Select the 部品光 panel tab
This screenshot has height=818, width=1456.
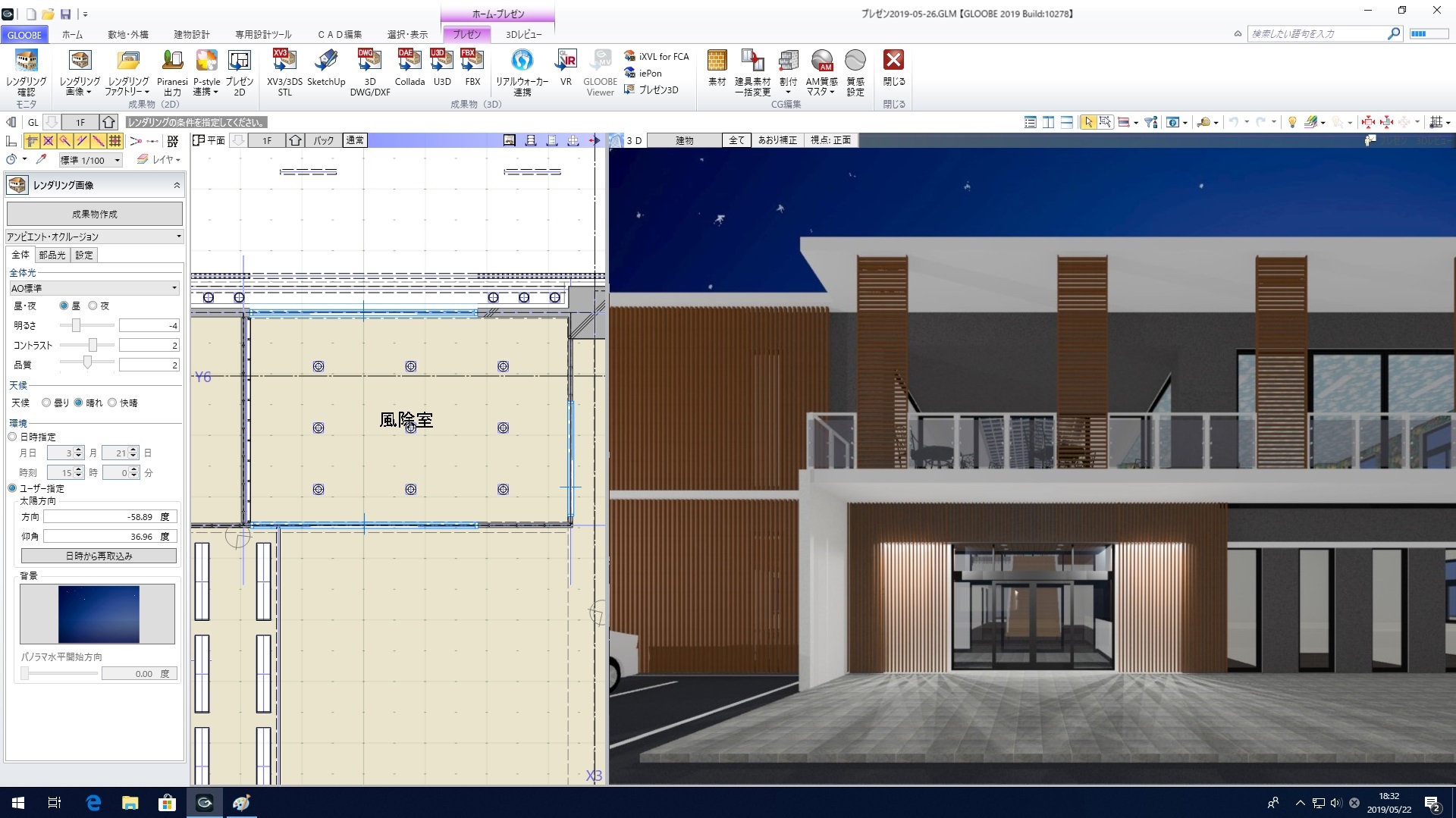tap(52, 255)
